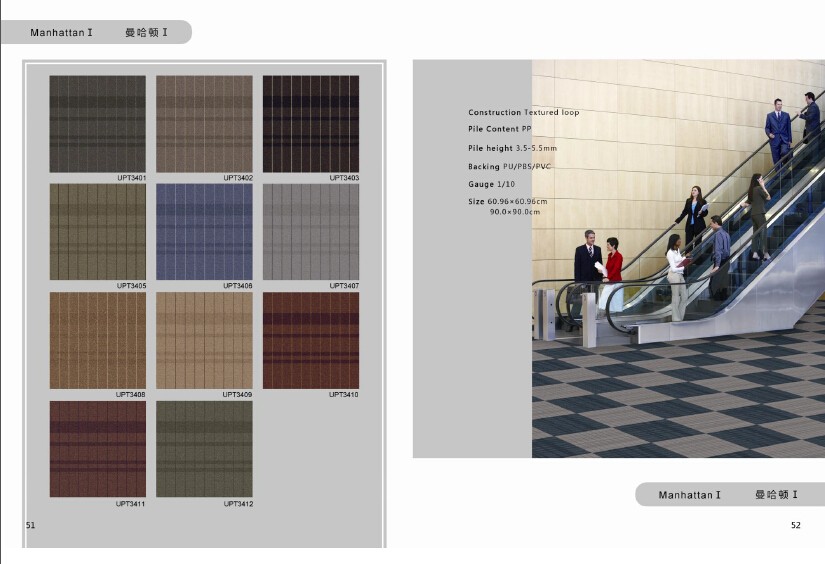The height and width of the screenshot is (564, 825).
Task: Select the UPT3412 gray-green carpet swatch
Action: coord(204,449)
